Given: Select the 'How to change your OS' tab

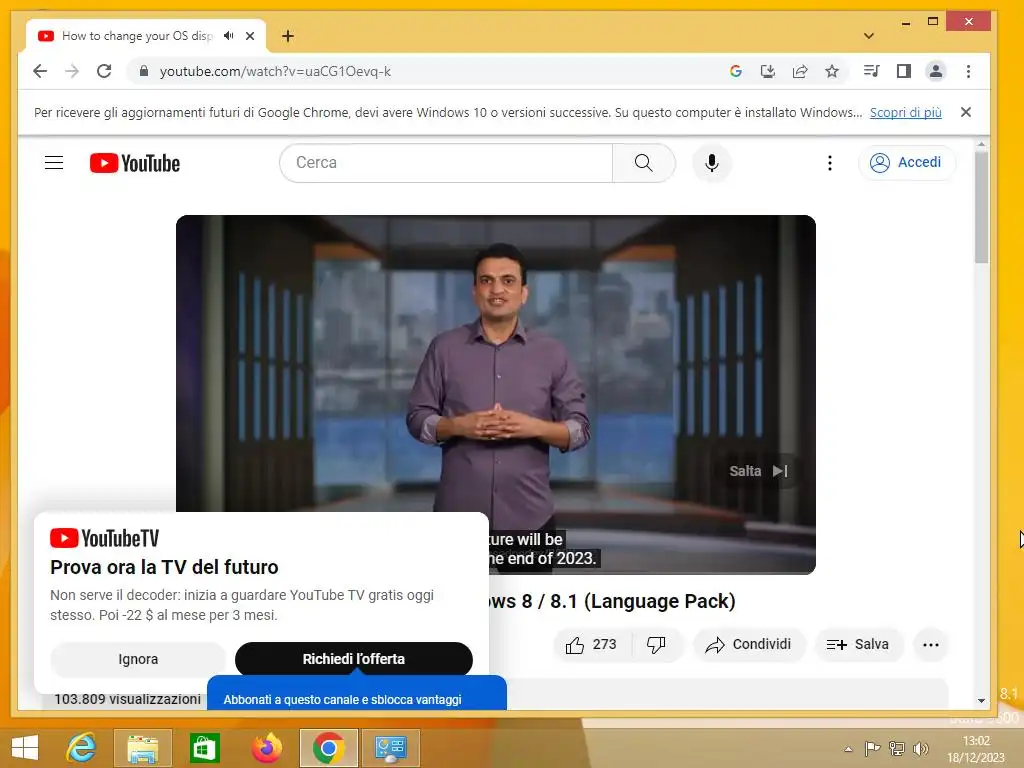Looking at the screenshot, I should point(137,36).
